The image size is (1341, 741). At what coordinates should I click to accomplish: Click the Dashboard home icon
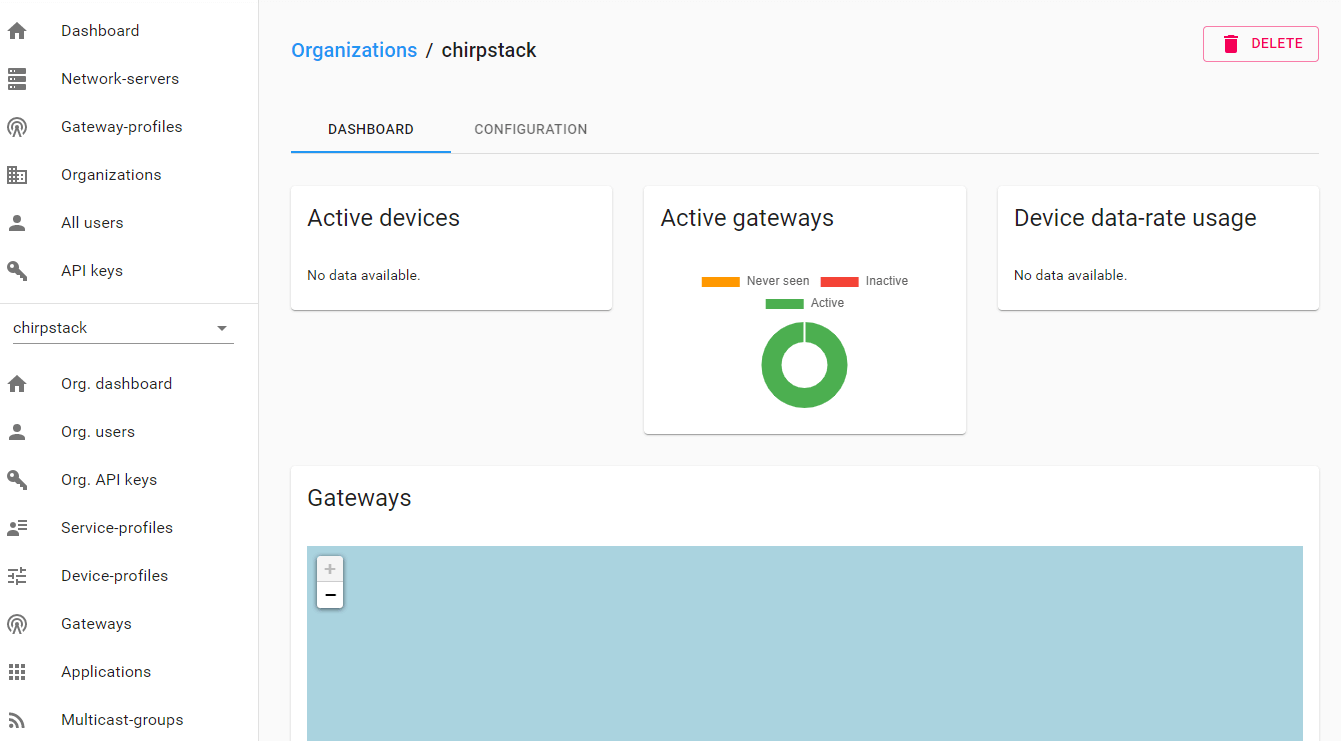[x=17, y=31]
